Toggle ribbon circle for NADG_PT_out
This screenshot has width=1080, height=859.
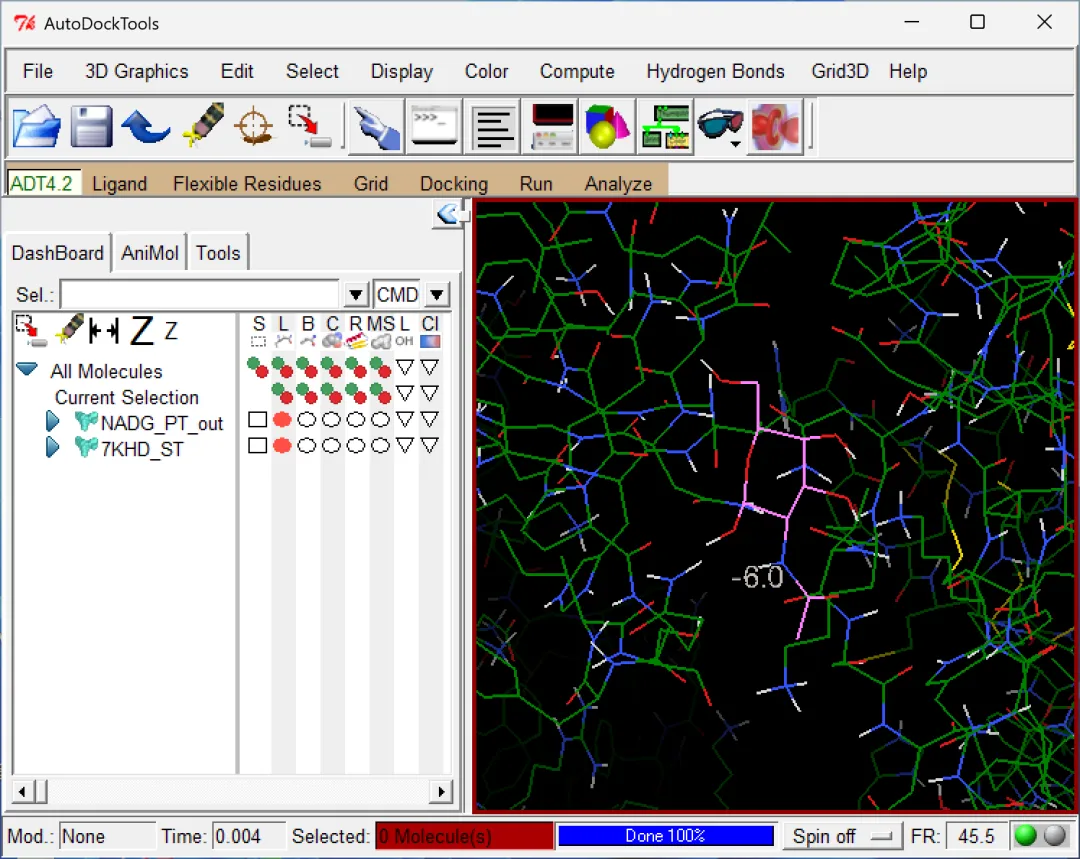(356, 420)
